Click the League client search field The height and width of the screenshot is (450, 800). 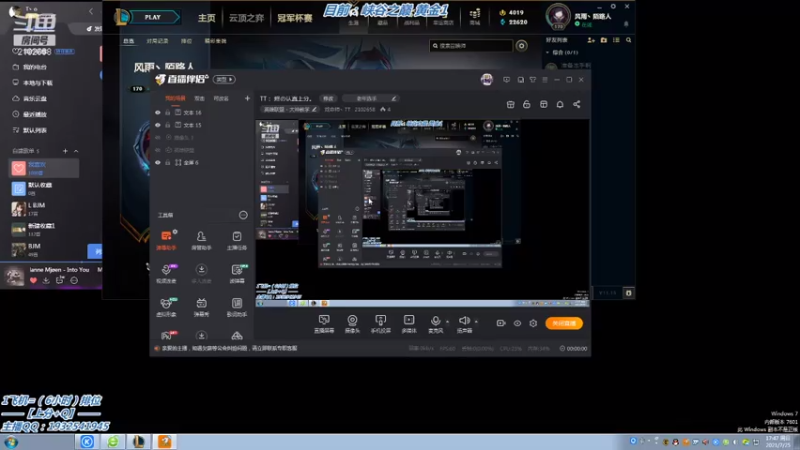coord(471,46)
